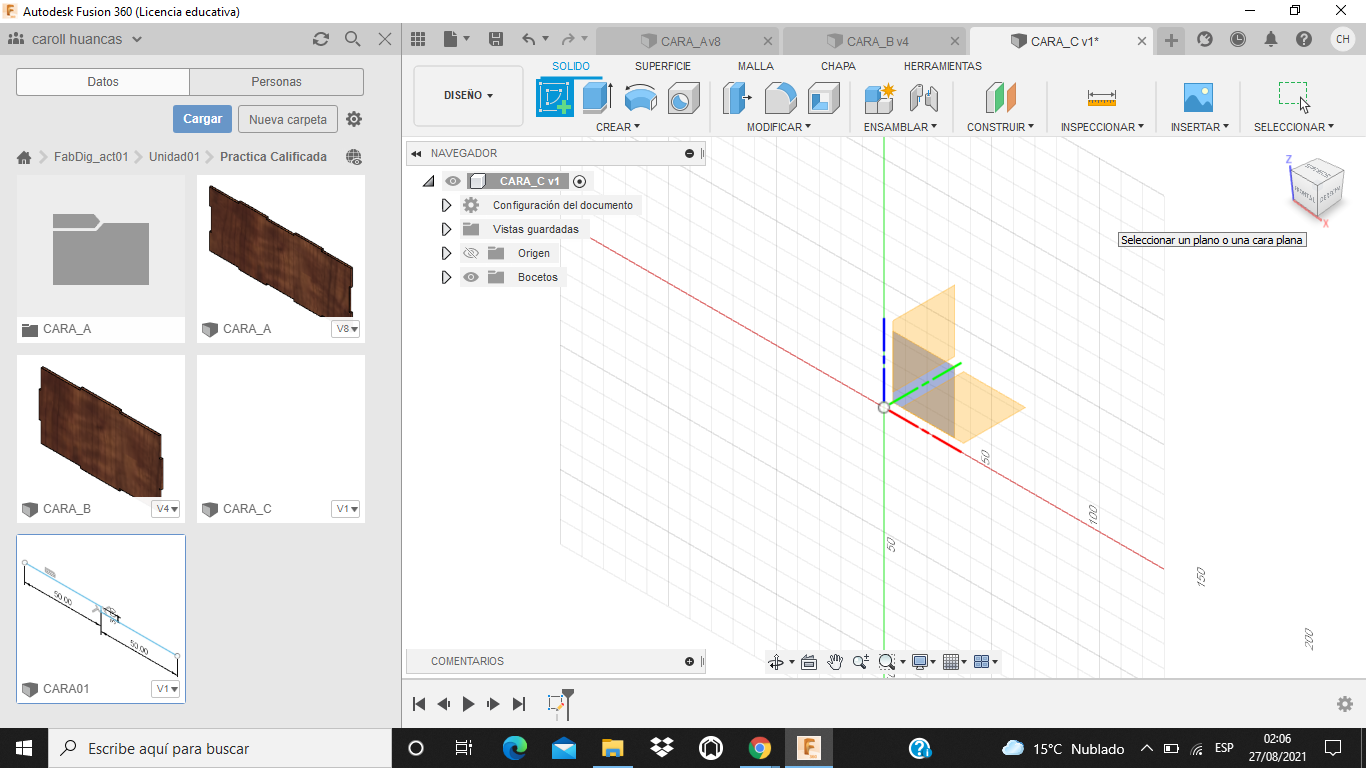
Task: Open the data panel grid icon
Action: tap(418, 39)
